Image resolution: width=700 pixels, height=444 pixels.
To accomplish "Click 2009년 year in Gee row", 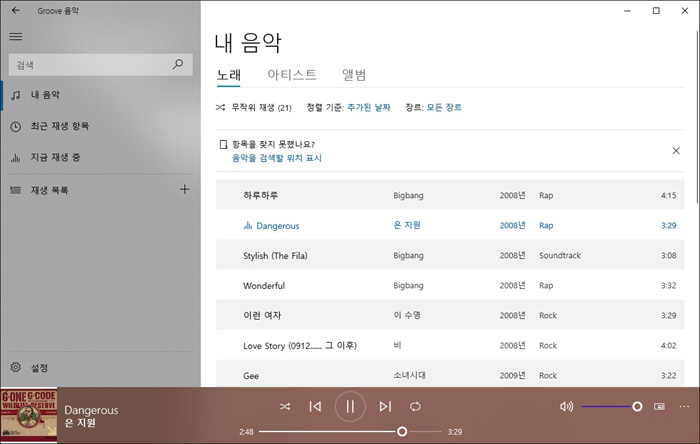I will tap(512, 375).
